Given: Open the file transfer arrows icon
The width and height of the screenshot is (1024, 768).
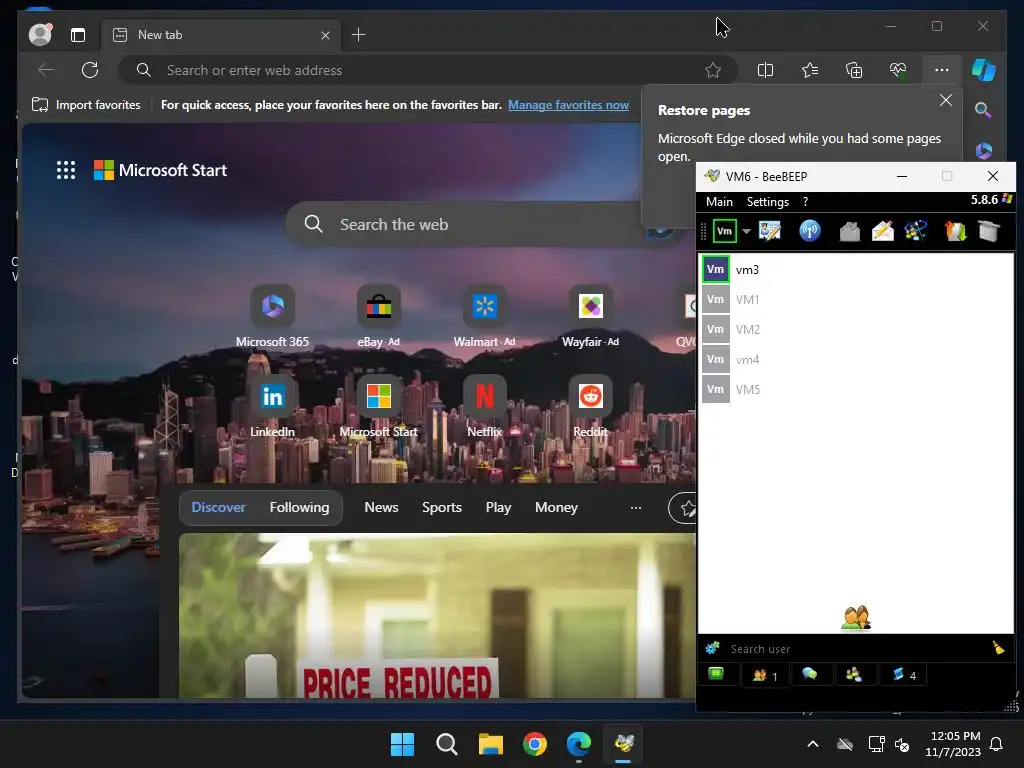Looking at the screenshot, I should point(955,231).
